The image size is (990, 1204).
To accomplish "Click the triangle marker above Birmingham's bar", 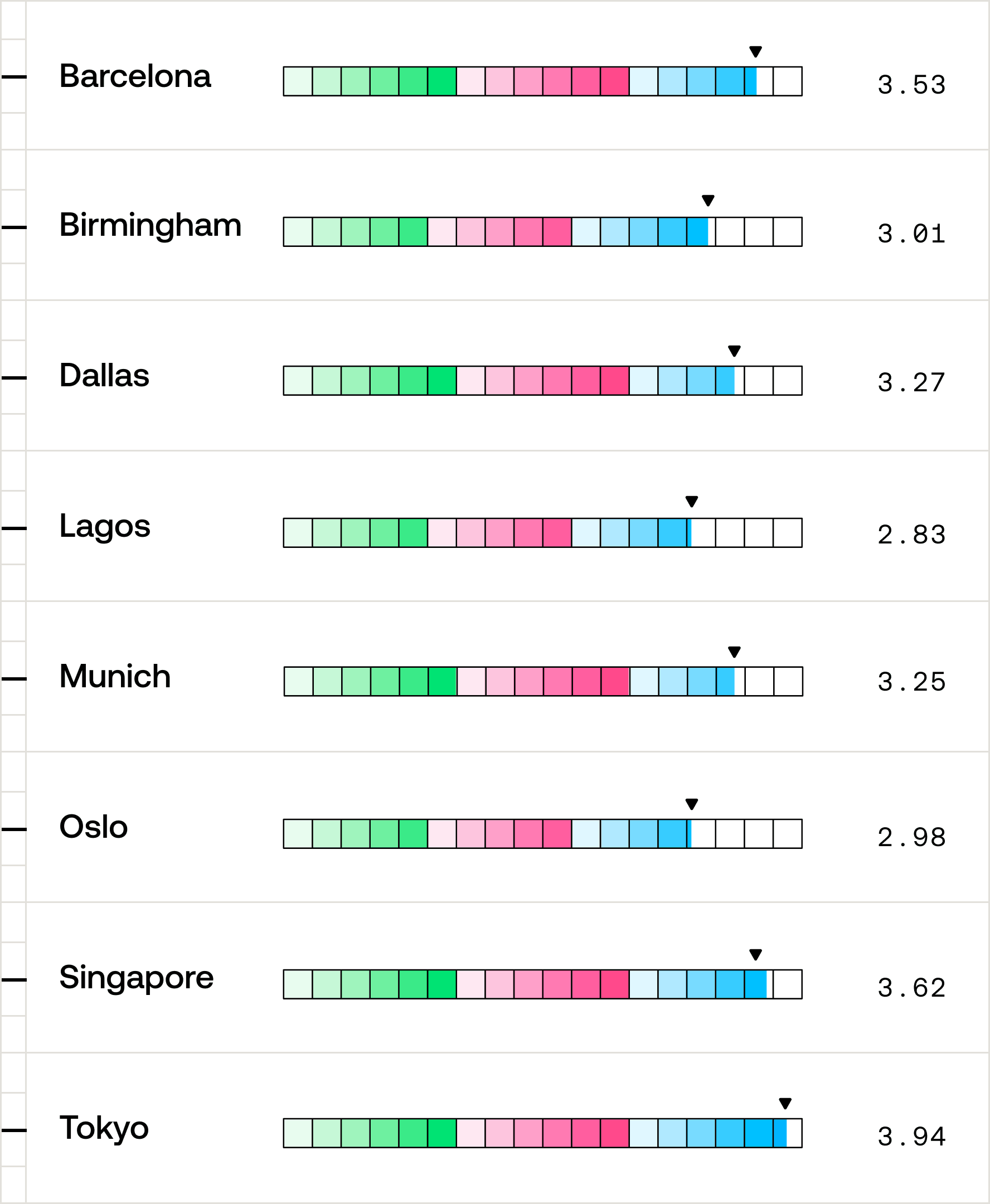I will [x=708, y=201].
